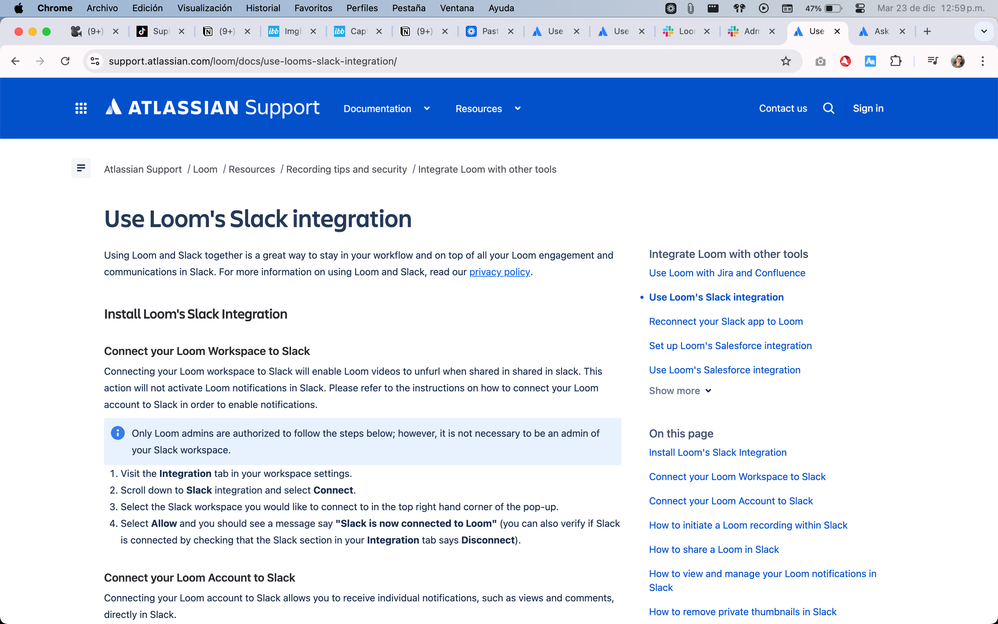Switch to the Slack 'Loo' tab

coord(686,31)
